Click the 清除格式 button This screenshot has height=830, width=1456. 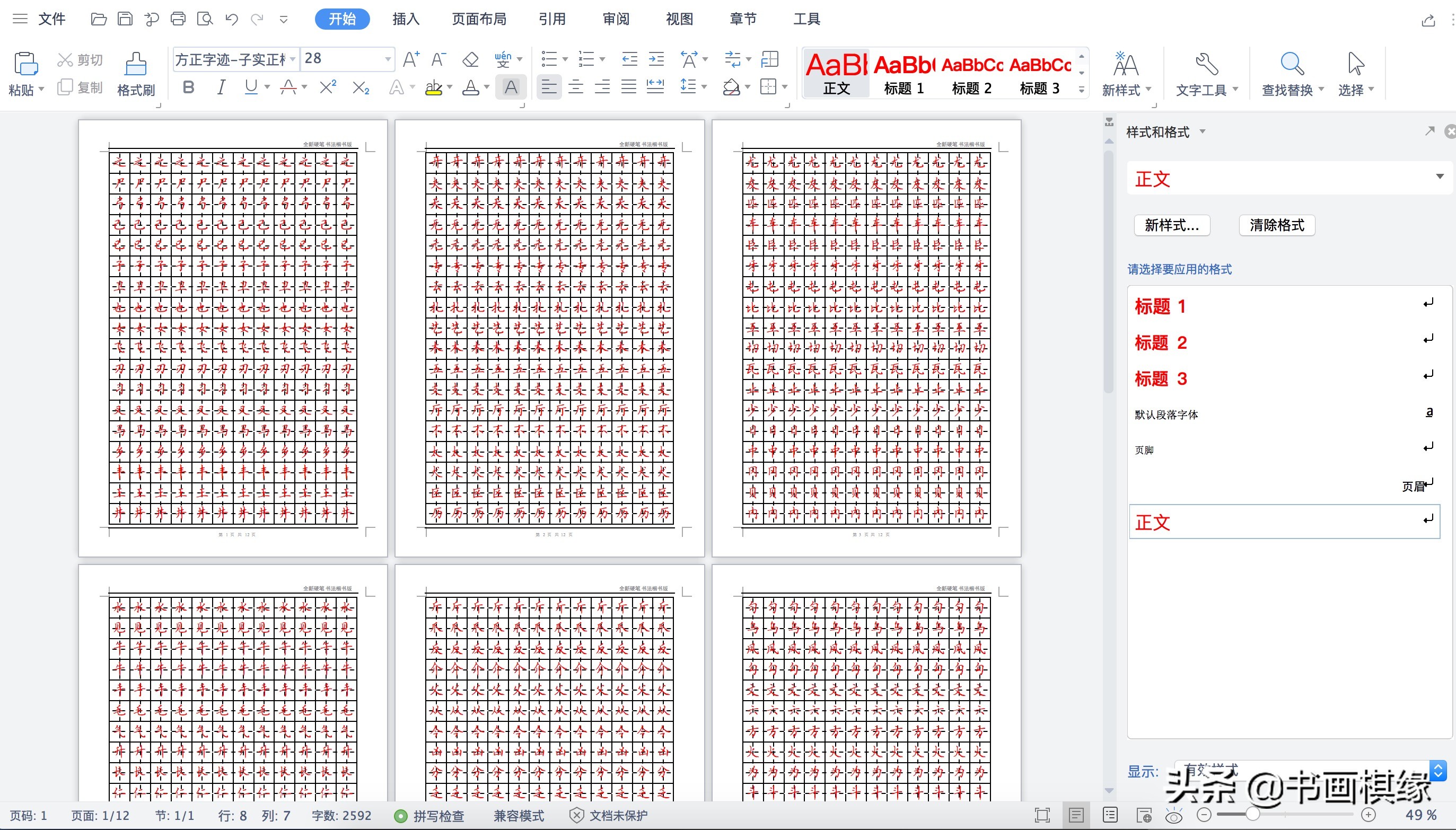(x=1277, y=225)
